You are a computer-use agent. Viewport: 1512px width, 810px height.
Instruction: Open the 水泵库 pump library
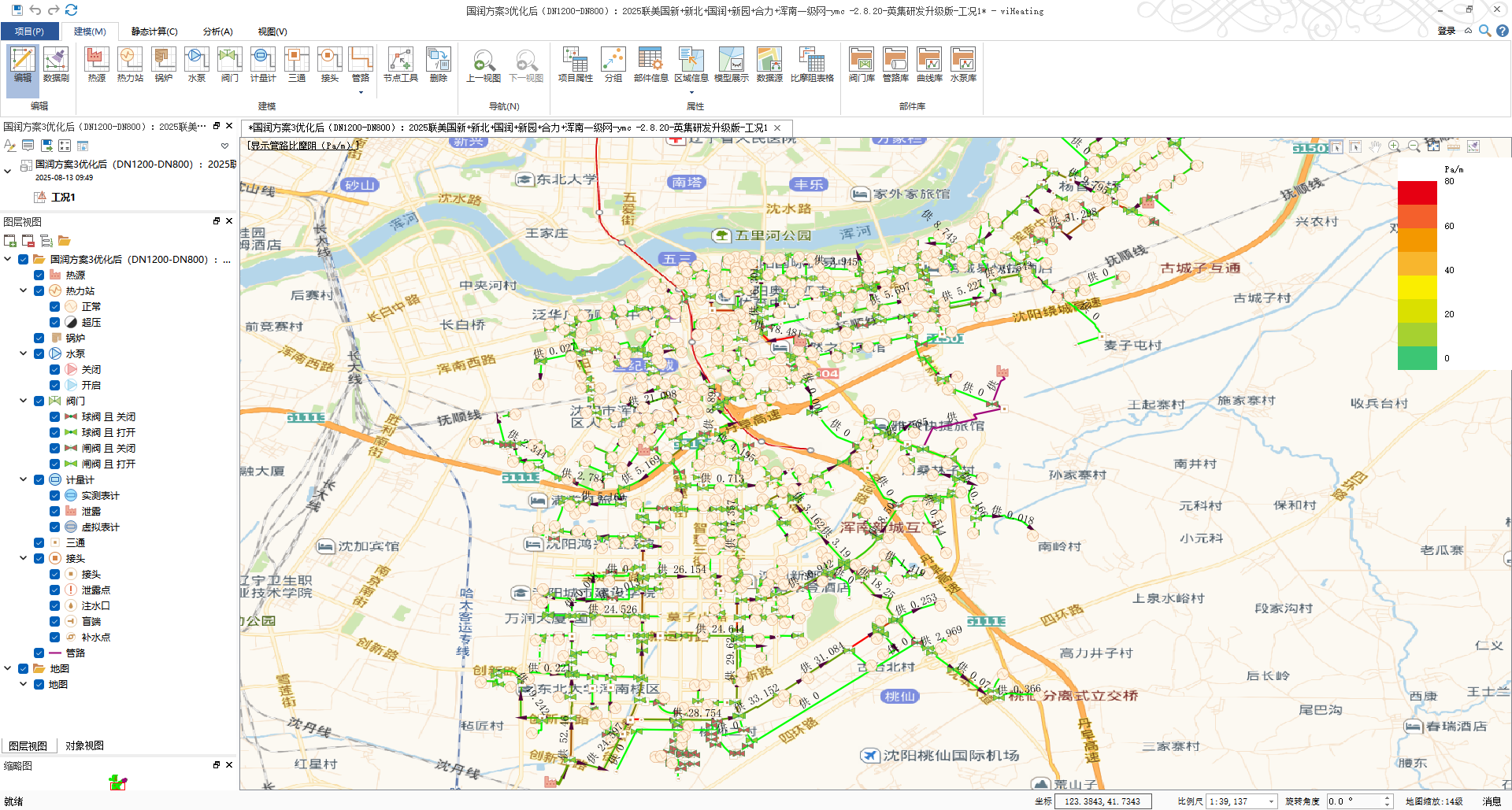(x=962, y=65)
